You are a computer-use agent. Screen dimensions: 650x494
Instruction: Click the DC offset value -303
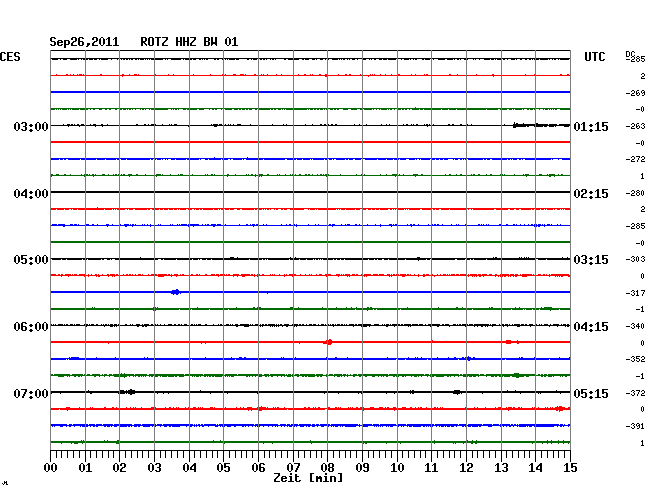tap(635, 259)
